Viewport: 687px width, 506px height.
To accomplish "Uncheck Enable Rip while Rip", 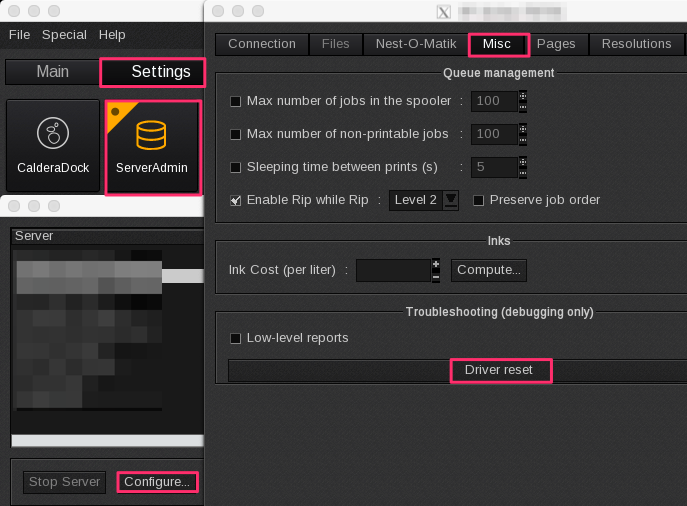I will [x=236, y=200].
